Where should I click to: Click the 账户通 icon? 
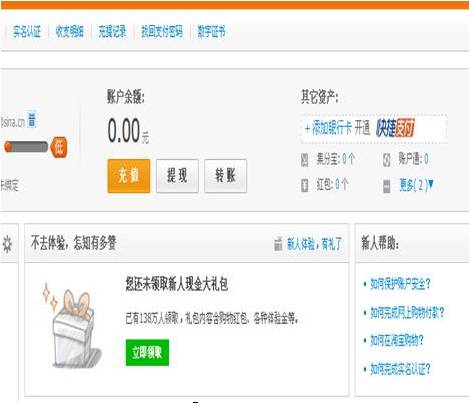386,160
